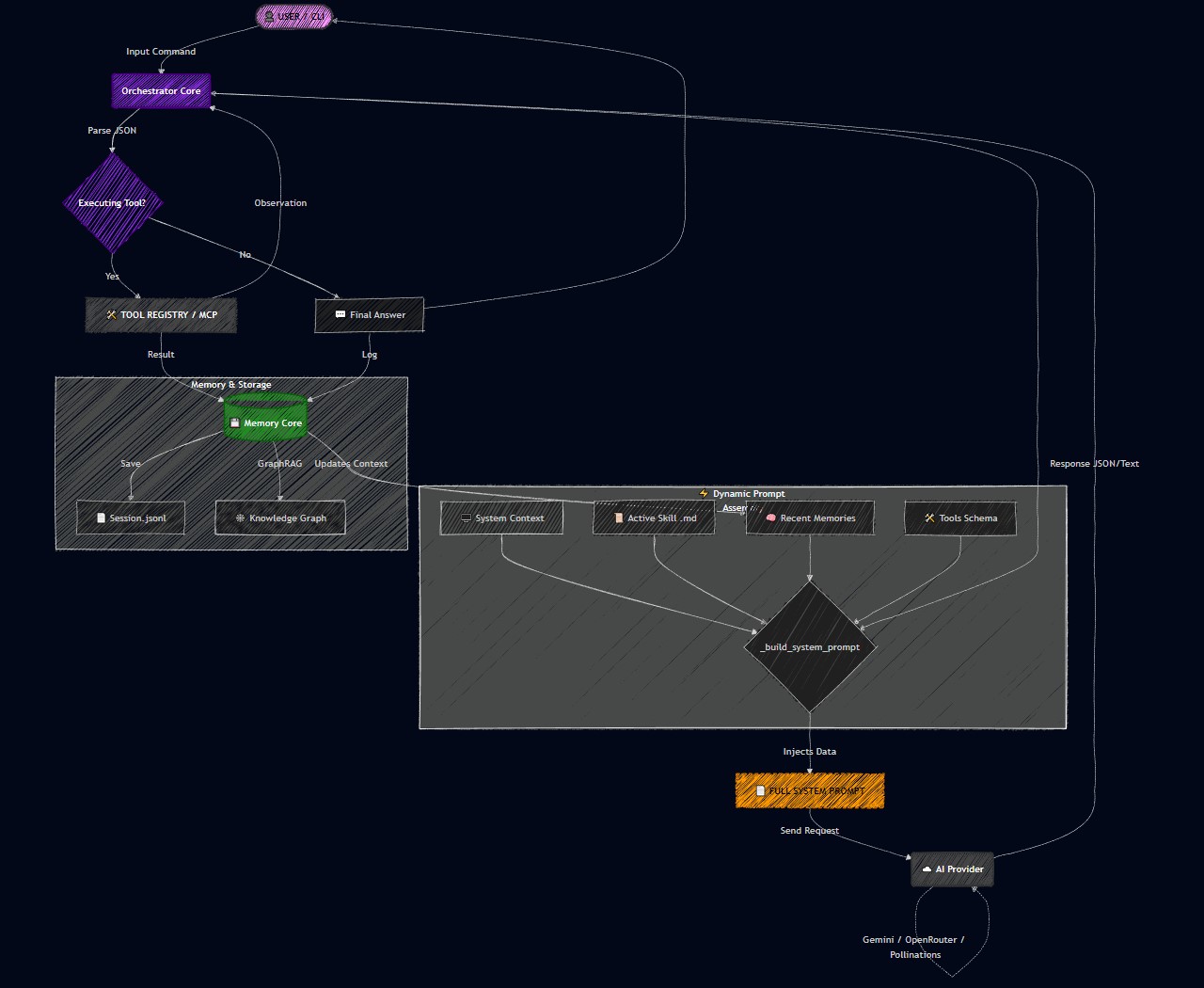This screenshot has height=988, width=1204.
Task: Click the GraphRAG edge label
Action: tap(280, 464)
